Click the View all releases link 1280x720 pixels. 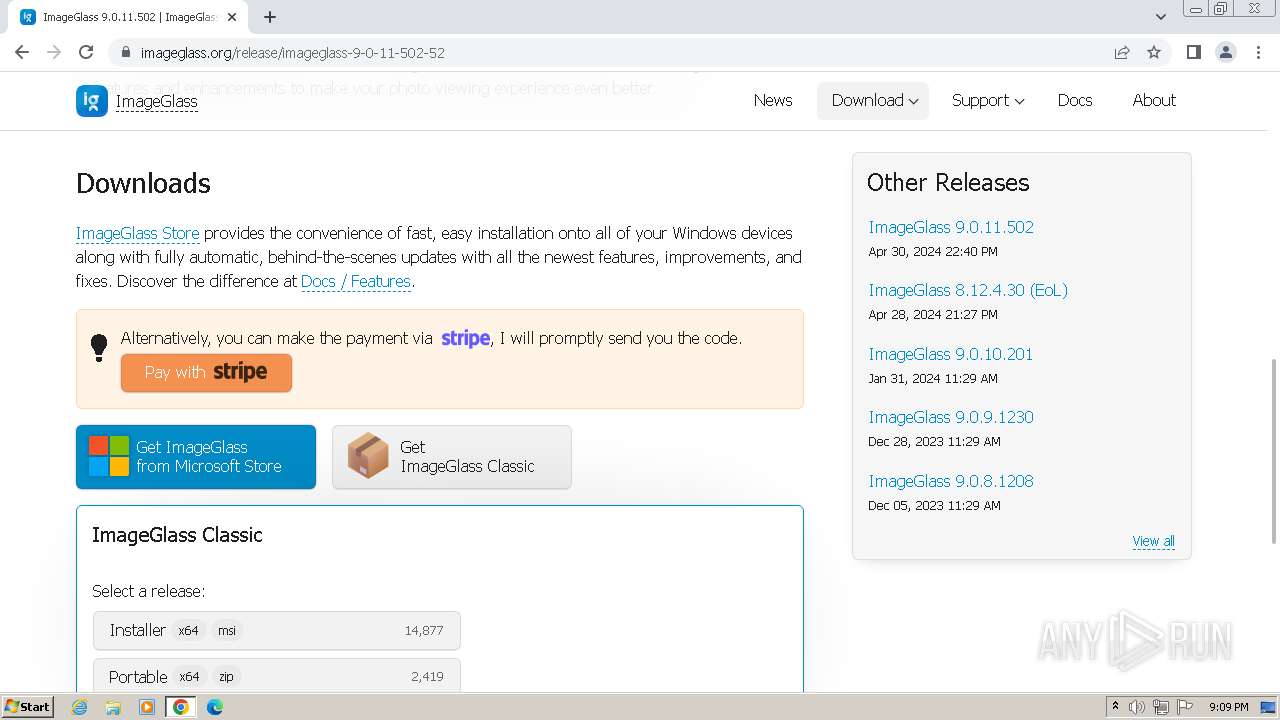[1153, 541]
